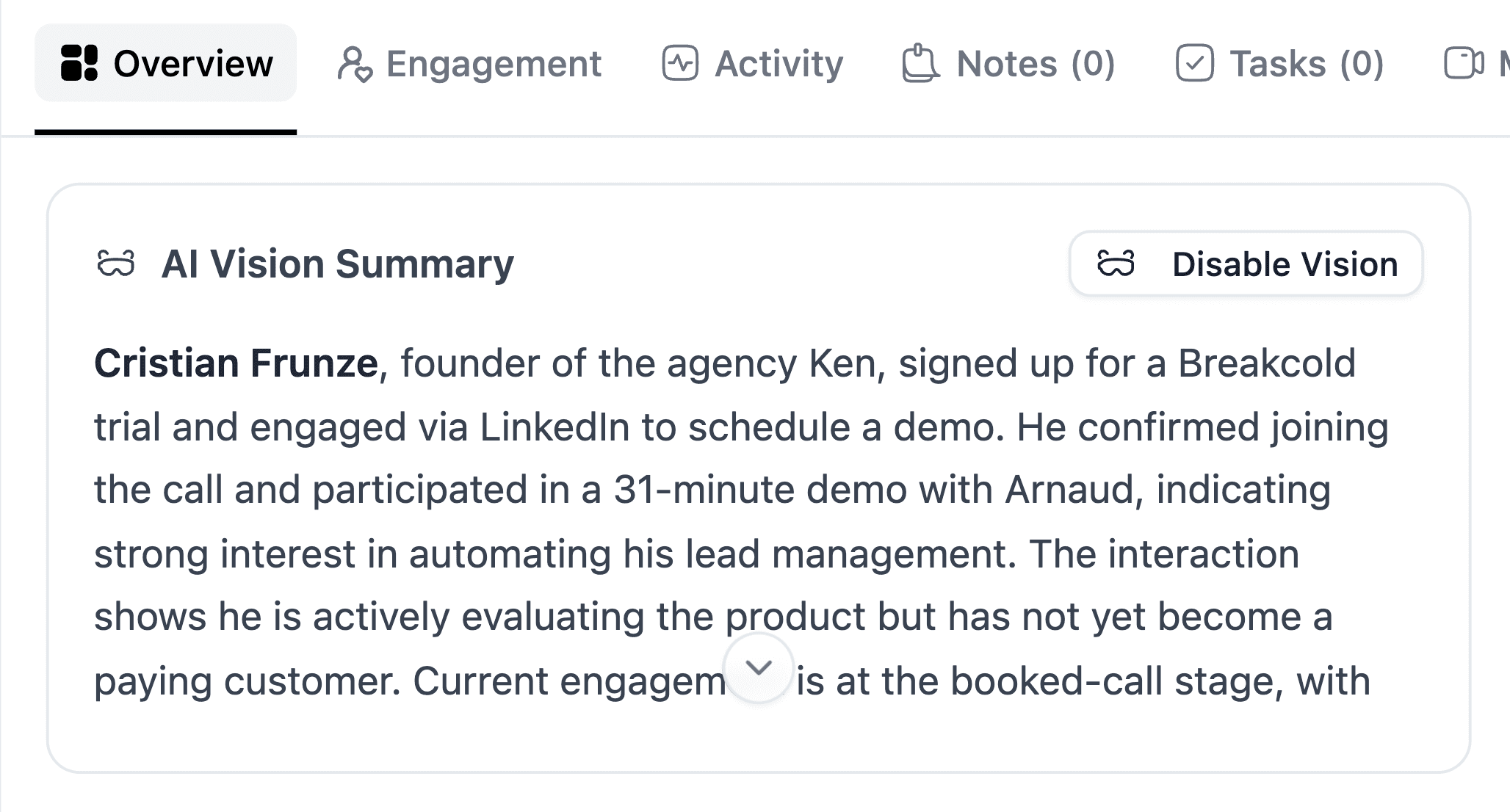1510x812 pixels.
Task: Open the Activity tab
Action: click(755, 62)
